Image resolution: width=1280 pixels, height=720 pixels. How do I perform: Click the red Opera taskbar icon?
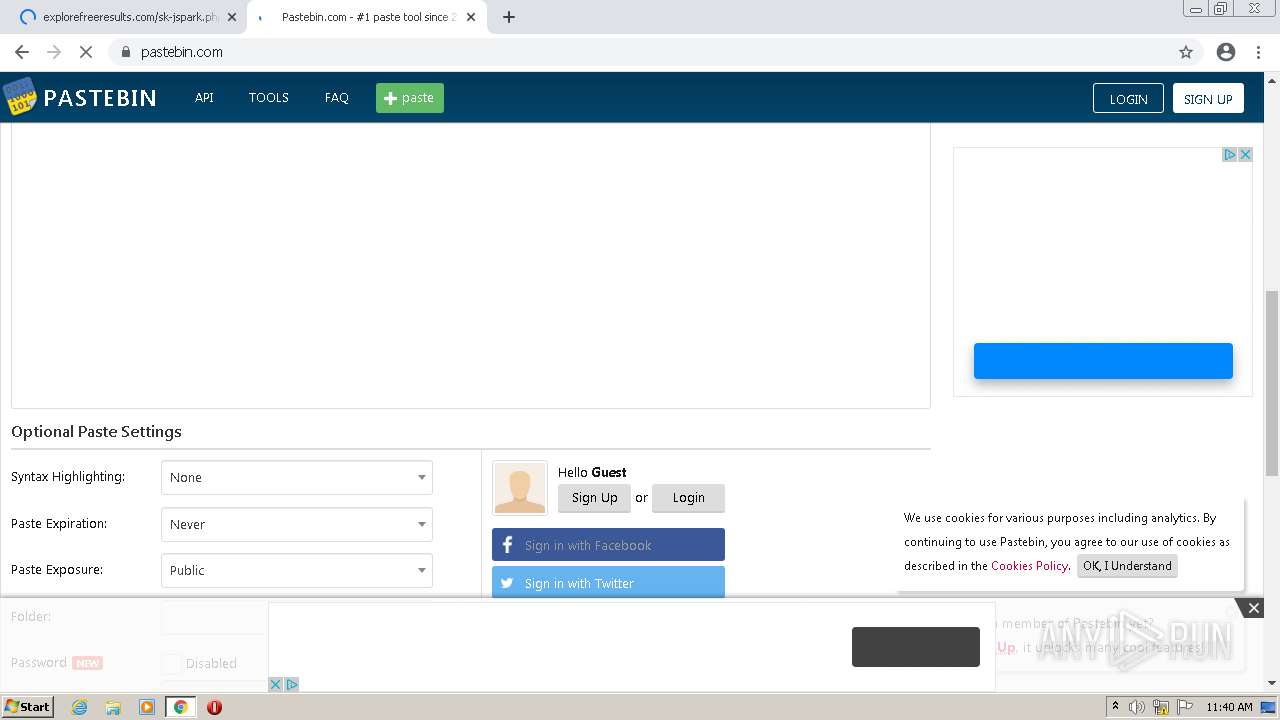(214, 707)
